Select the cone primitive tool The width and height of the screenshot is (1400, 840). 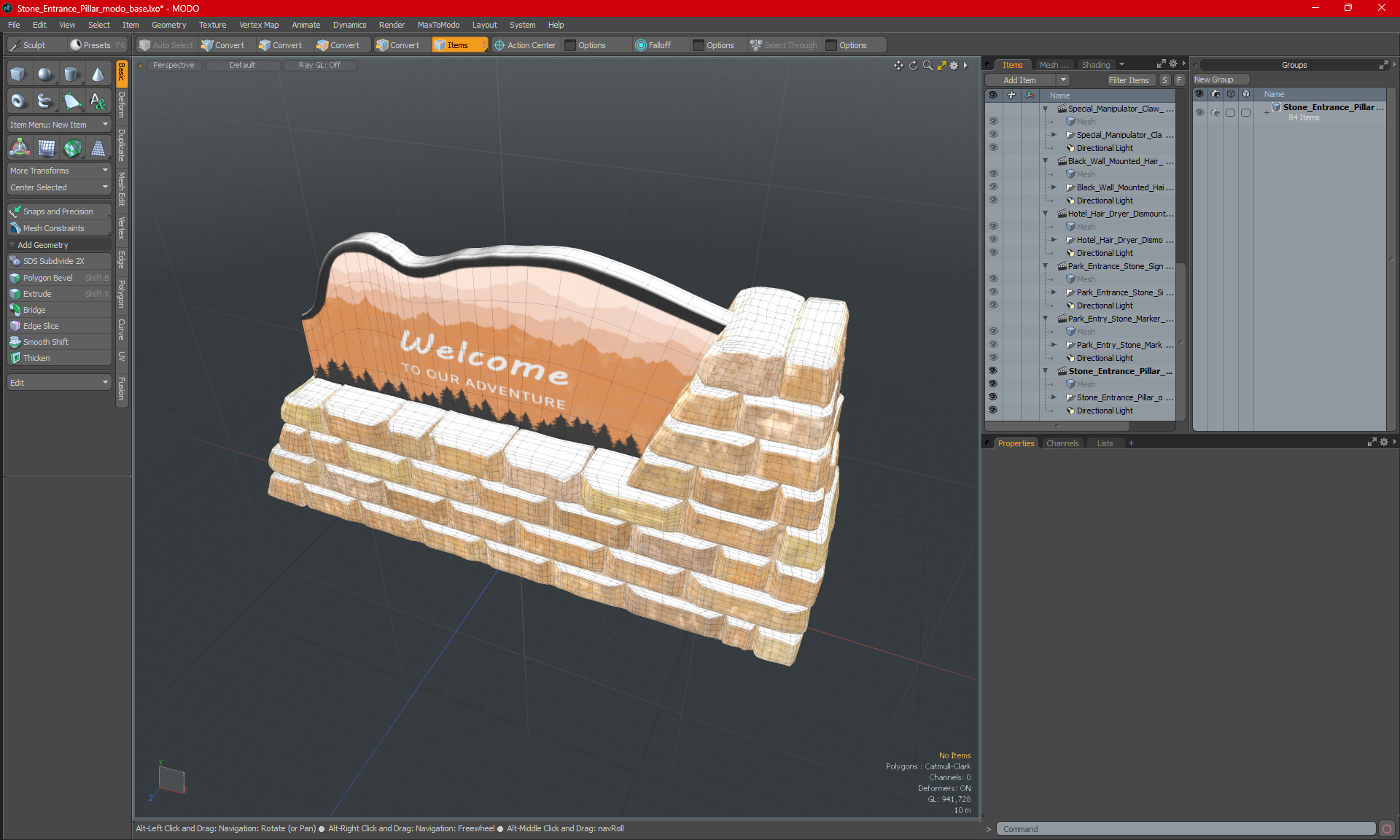click(98, 74)
